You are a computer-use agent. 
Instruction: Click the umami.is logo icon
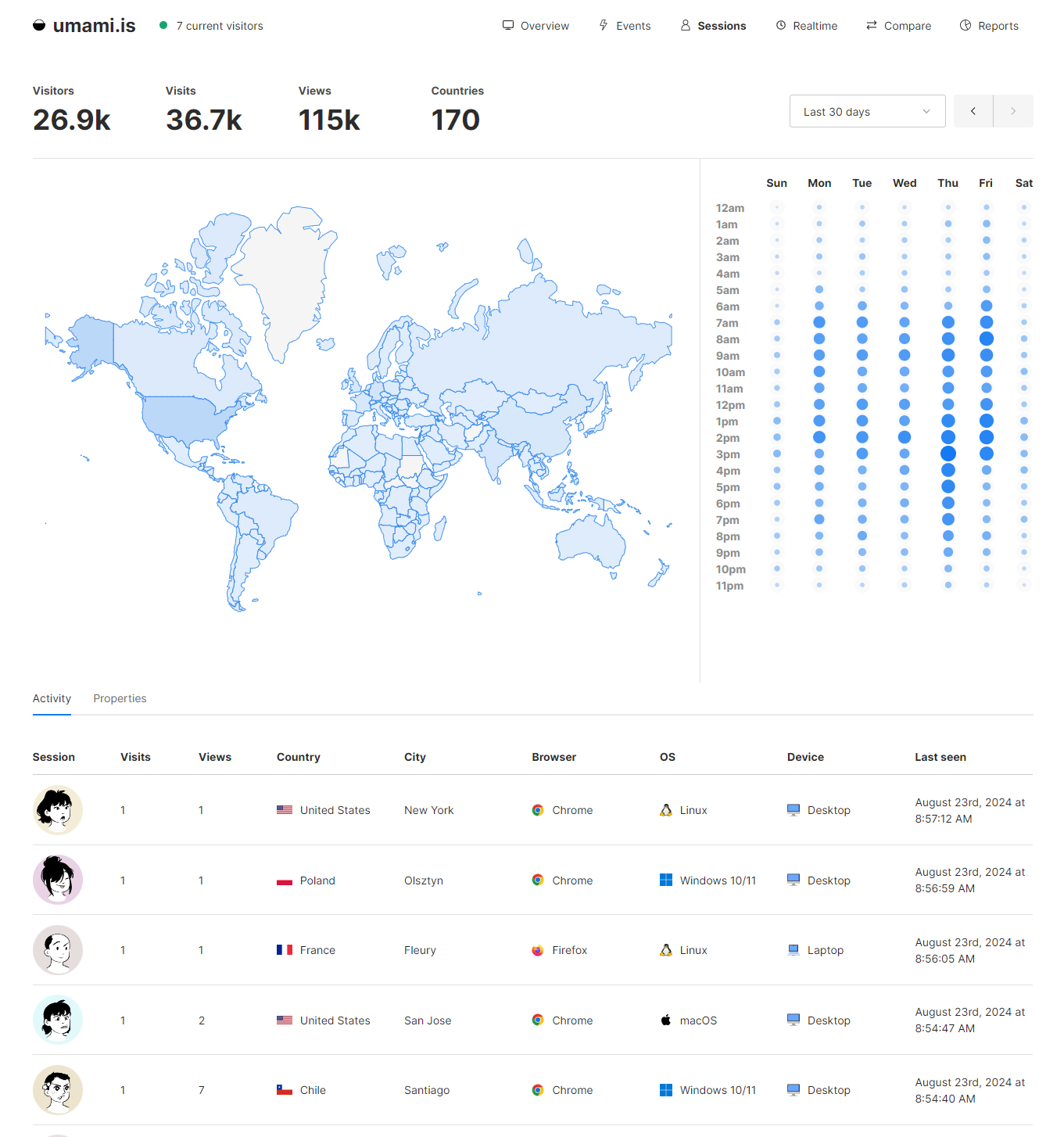click(x=39, y=26)
